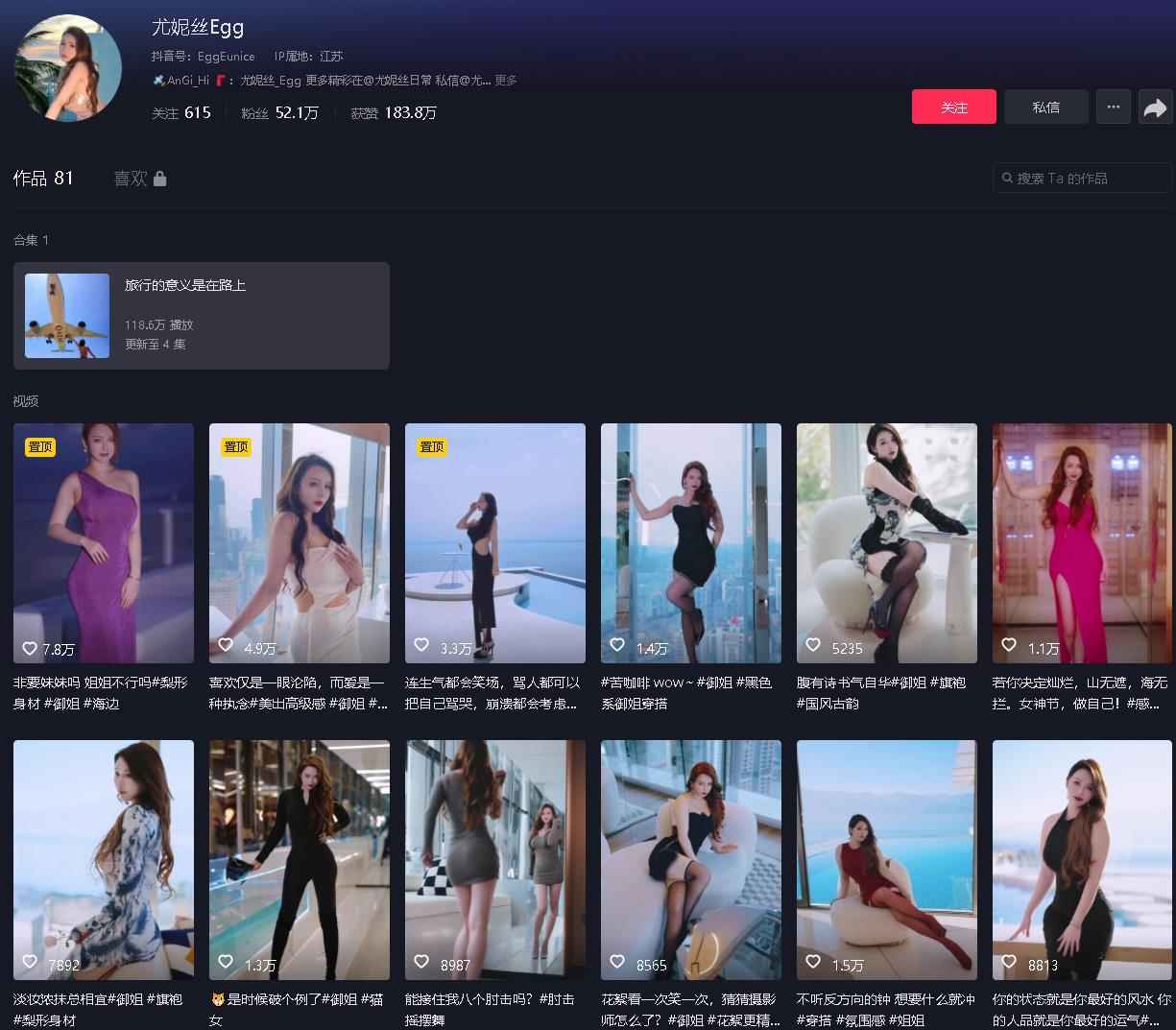Click the heart icon on the 1.5万 video
This screenshot has height=1030, width=1176.
(813, 961)
